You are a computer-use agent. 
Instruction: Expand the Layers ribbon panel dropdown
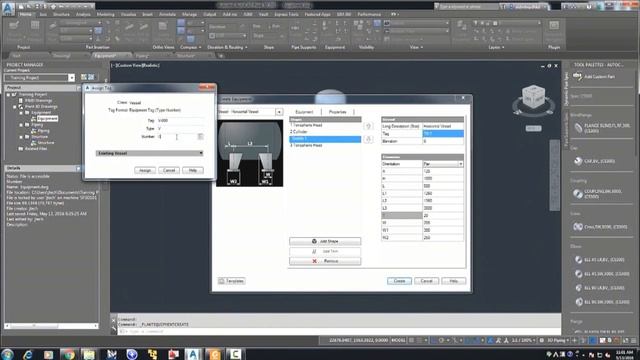click(x=496, y=47)
